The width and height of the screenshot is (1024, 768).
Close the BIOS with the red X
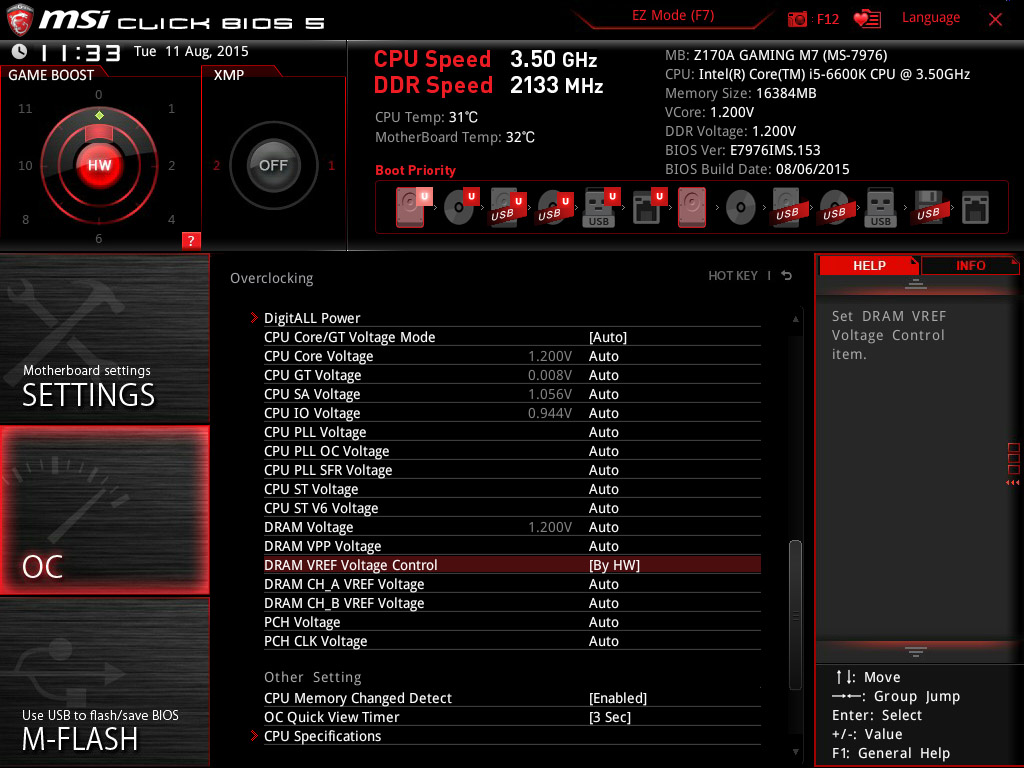coord(995,19)
